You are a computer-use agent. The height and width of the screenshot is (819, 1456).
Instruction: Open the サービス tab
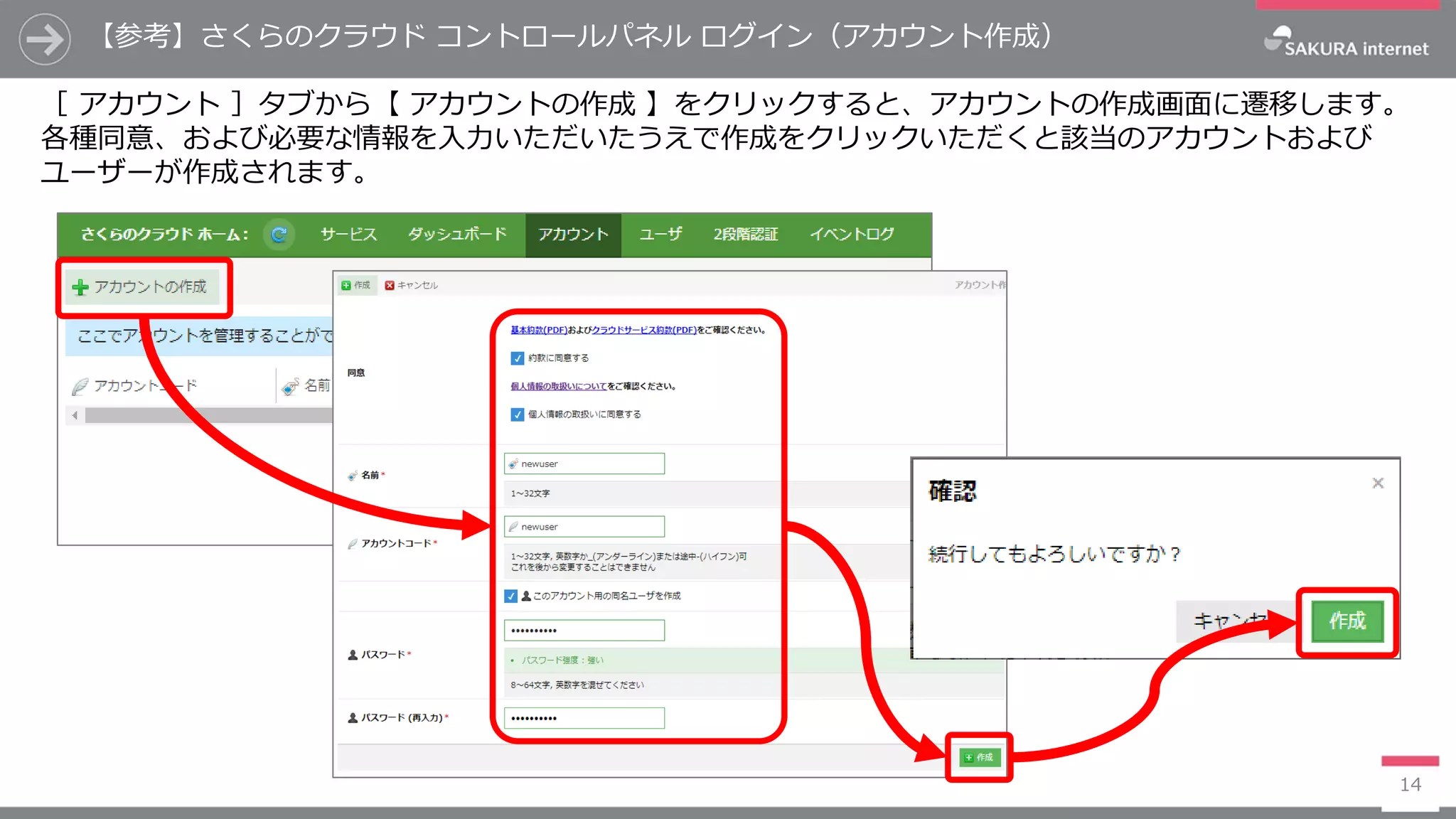pyautogui.click(x=348, y=234)
